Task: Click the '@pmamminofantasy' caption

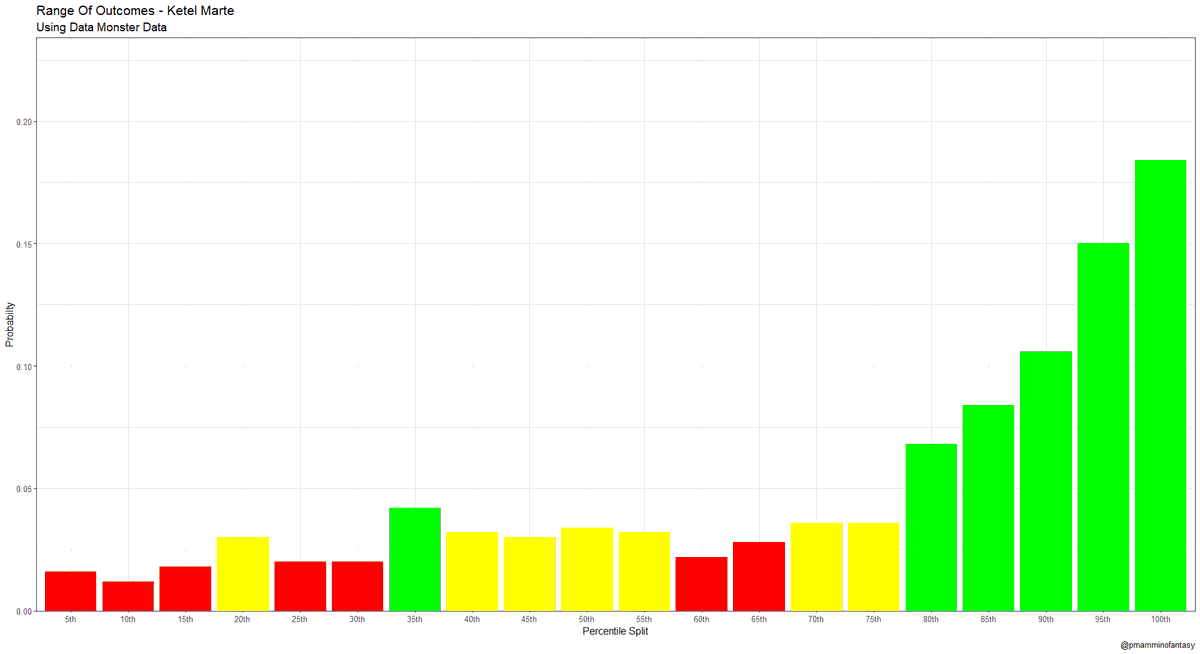Action: click(x=1156, y=647)
